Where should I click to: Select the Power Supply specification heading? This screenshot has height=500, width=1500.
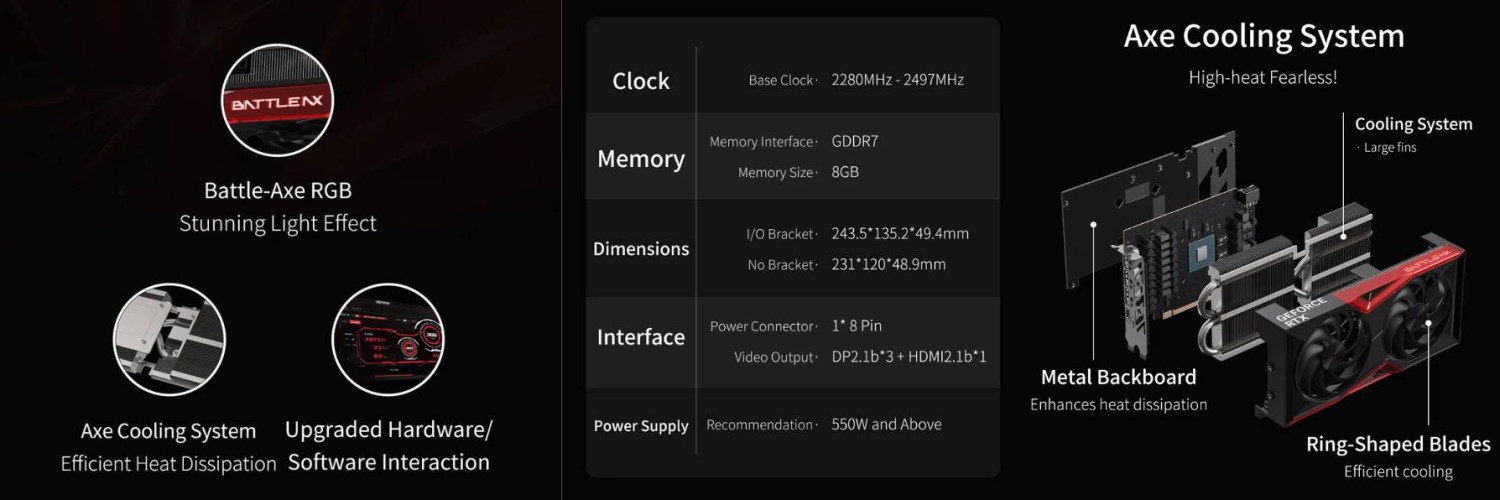point(641,426)
